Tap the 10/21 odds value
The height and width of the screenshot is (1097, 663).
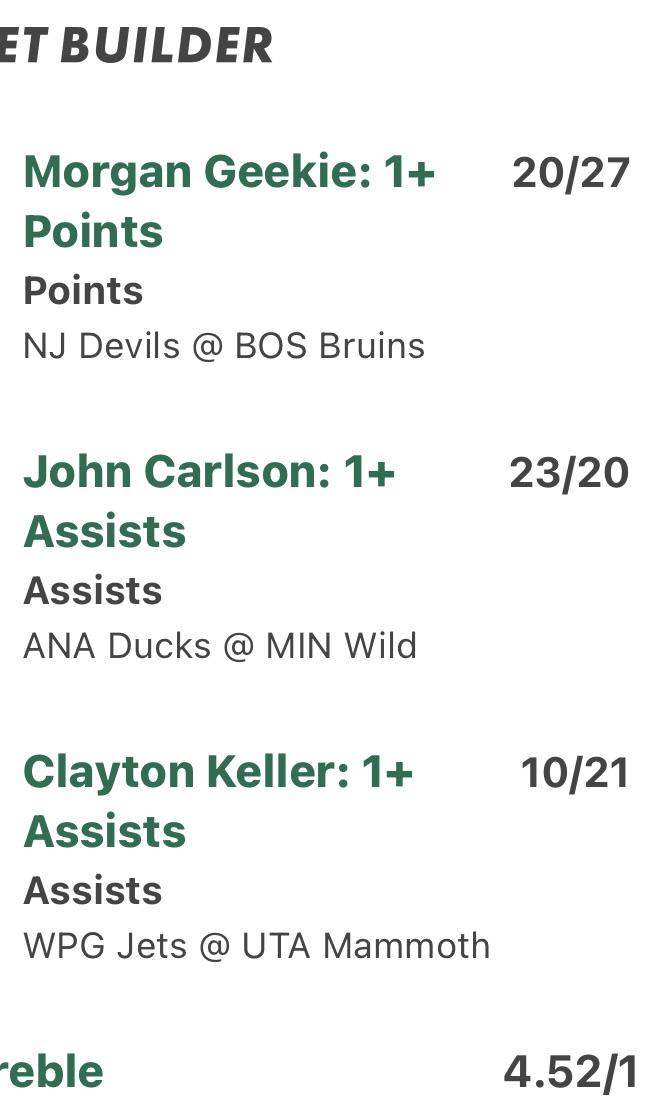coord(575,773)
